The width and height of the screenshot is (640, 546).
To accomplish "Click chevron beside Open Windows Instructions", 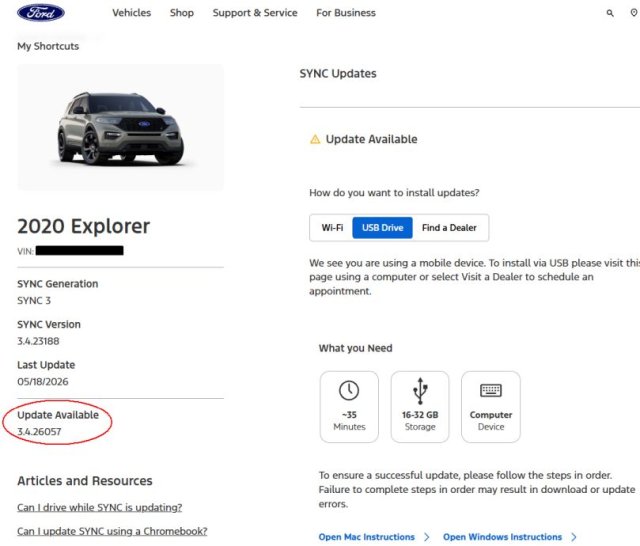I will [x=573, y=537].
